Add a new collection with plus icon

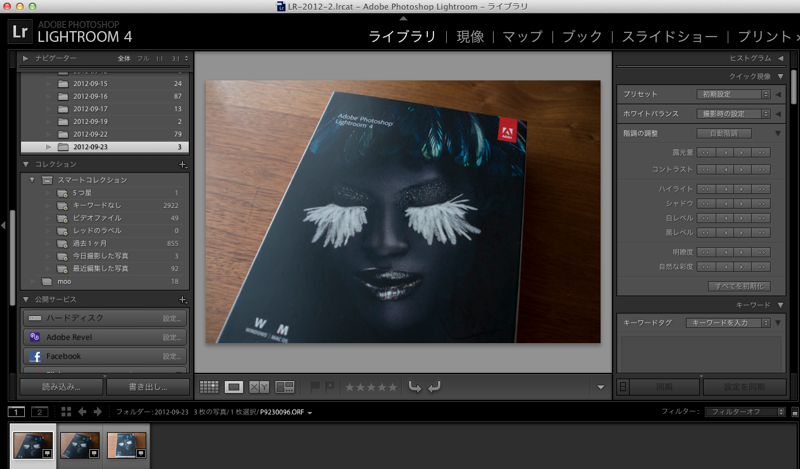[183, 164]
